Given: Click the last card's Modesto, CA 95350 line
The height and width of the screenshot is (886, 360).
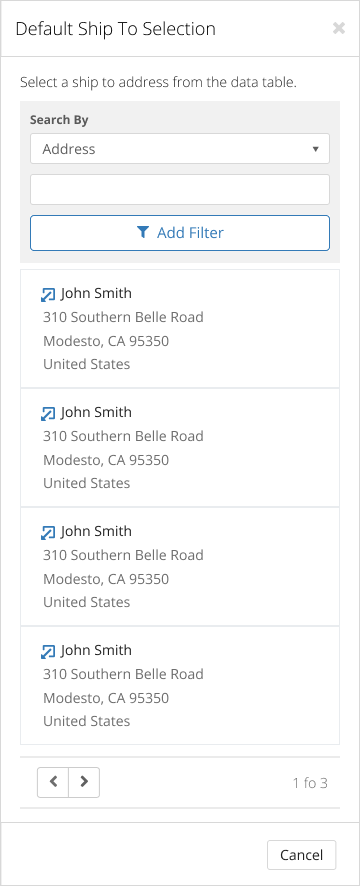Looking at the screenshot, I should 106,698.
